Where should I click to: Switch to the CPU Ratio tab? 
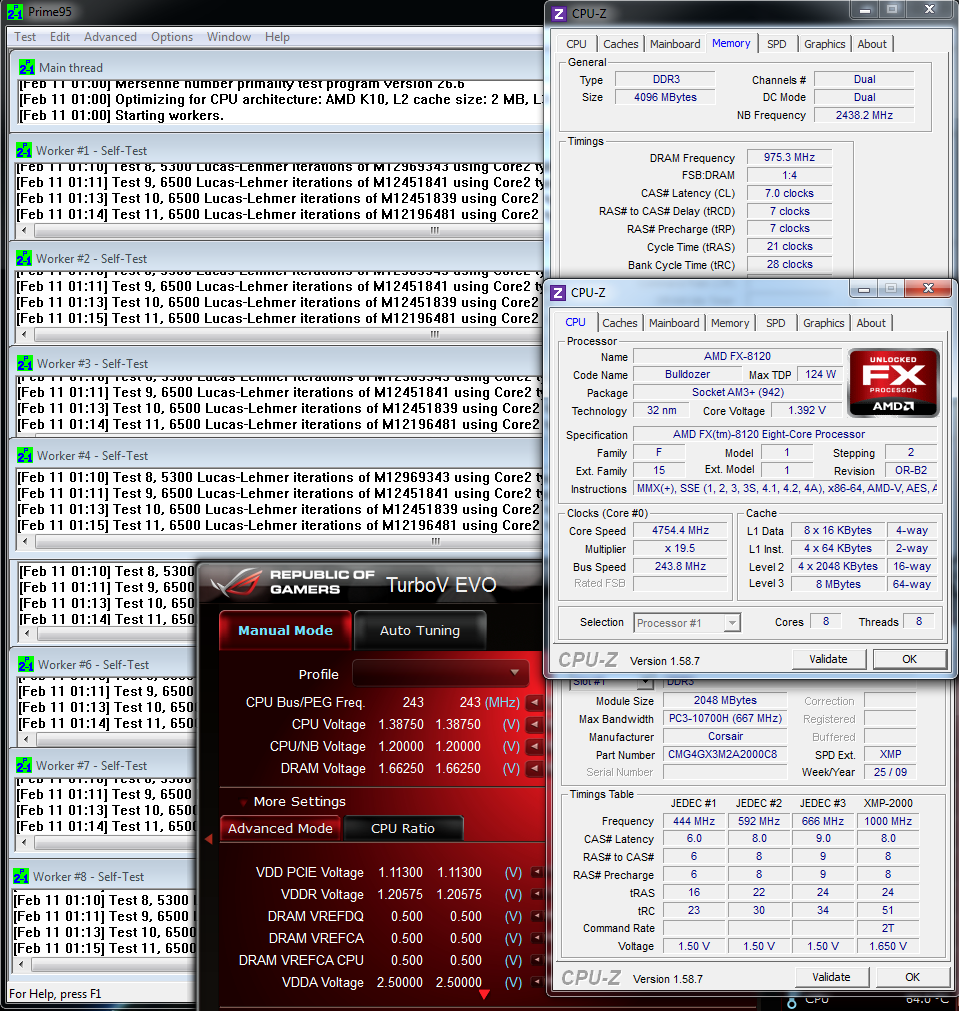click(403, 828)
